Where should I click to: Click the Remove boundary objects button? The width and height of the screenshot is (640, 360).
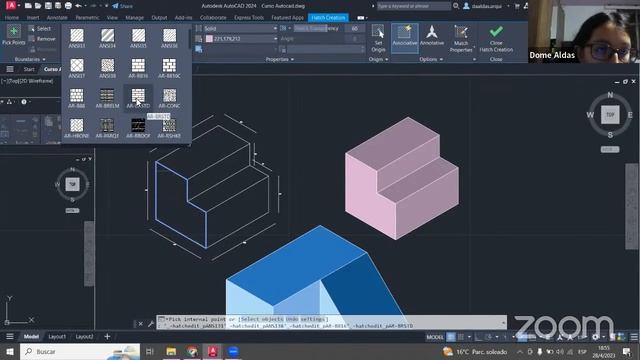[42, 39]
